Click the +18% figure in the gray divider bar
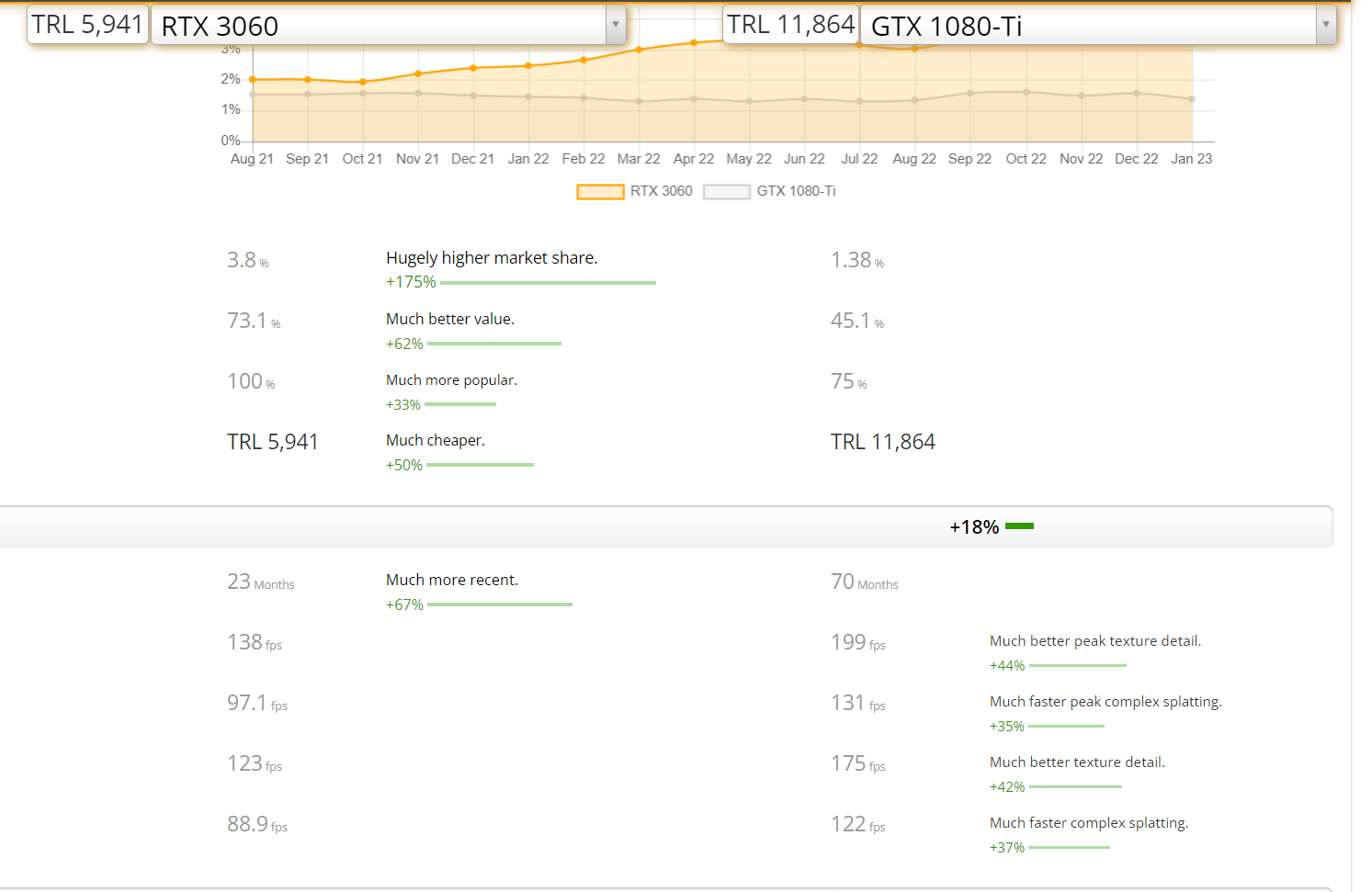This screenshot has height=892, width=1372. click(x=974, y=527)
